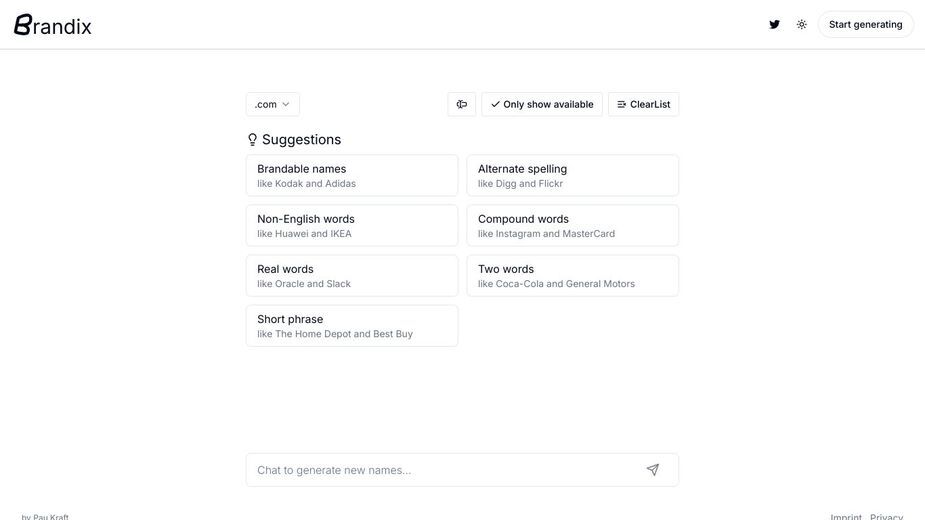Select Alternate spelling suggestion
This screenshot has width=925, height=520.
coord(573,175)
